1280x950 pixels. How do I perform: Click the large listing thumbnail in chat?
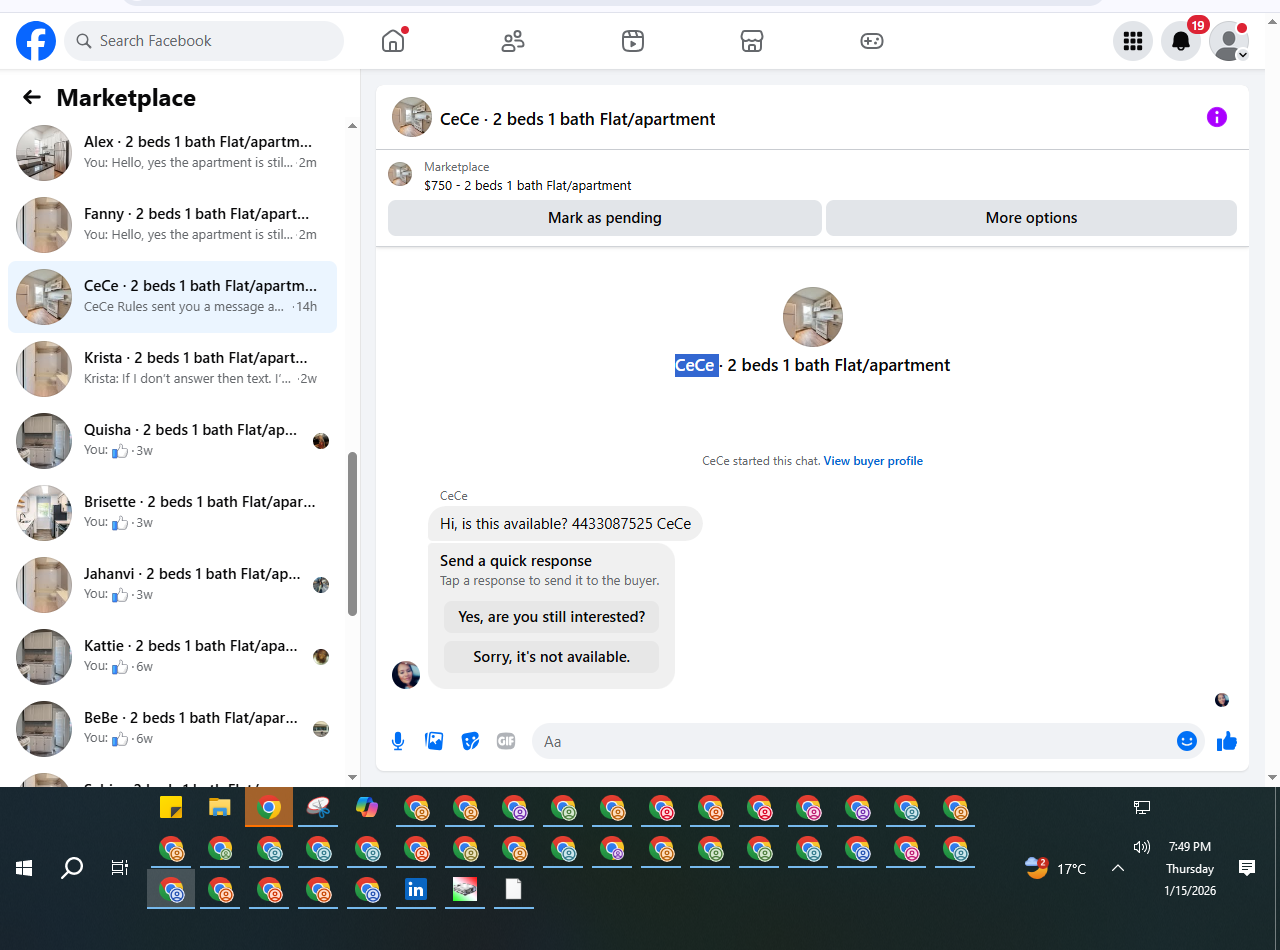813,317
